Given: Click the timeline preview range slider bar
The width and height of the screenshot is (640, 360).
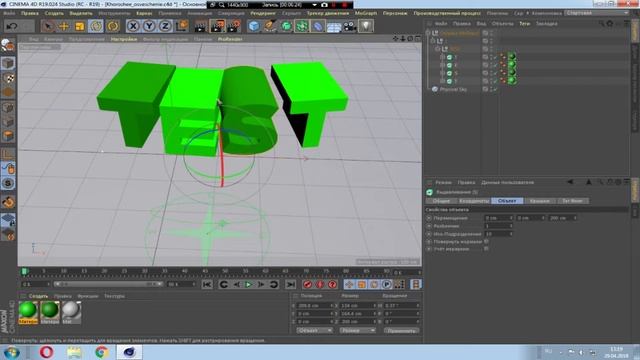Looking at the screenshot, I should click(108, 284).
